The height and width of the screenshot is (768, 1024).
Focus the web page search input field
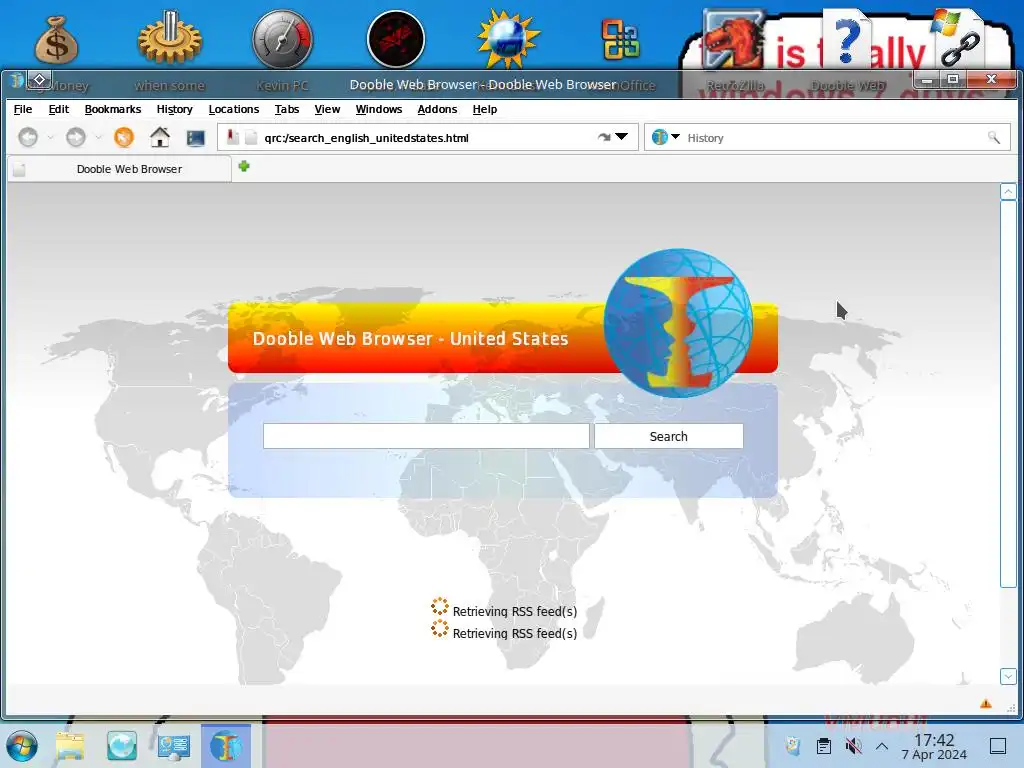pyautogui.click(x=426, y=436)
